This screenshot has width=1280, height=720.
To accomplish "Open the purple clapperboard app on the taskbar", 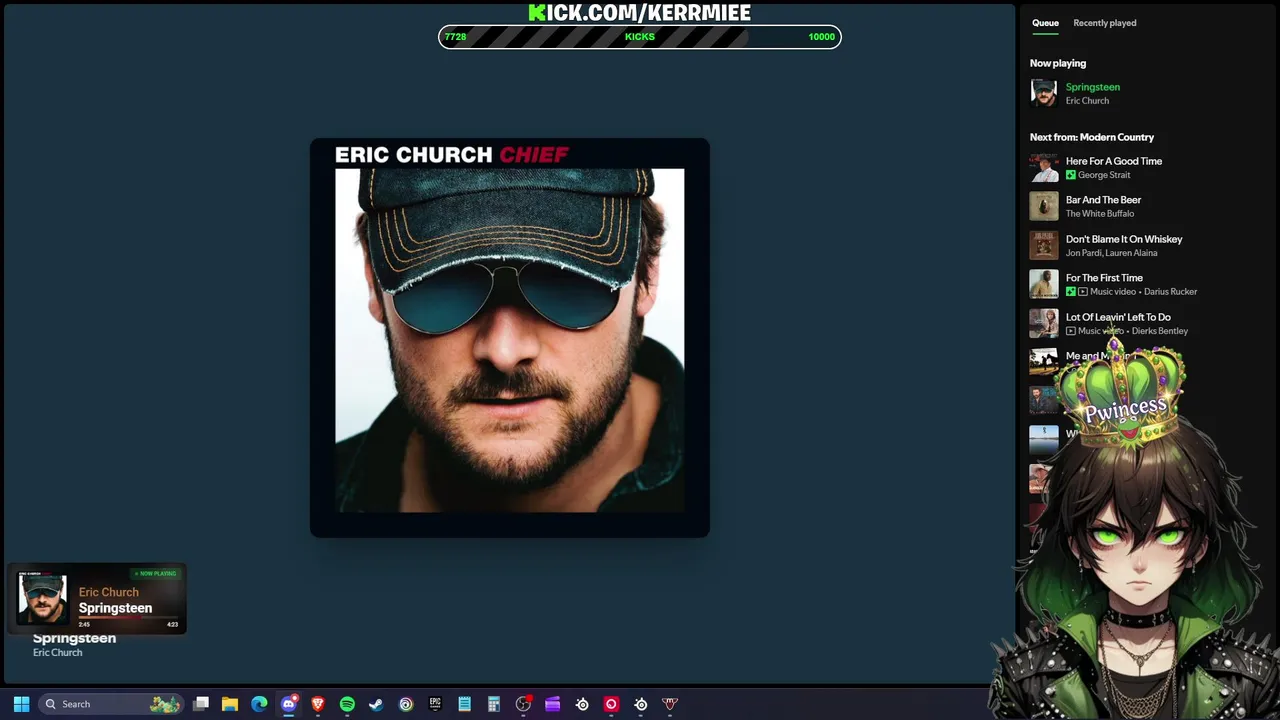I will tap(552, 704).
